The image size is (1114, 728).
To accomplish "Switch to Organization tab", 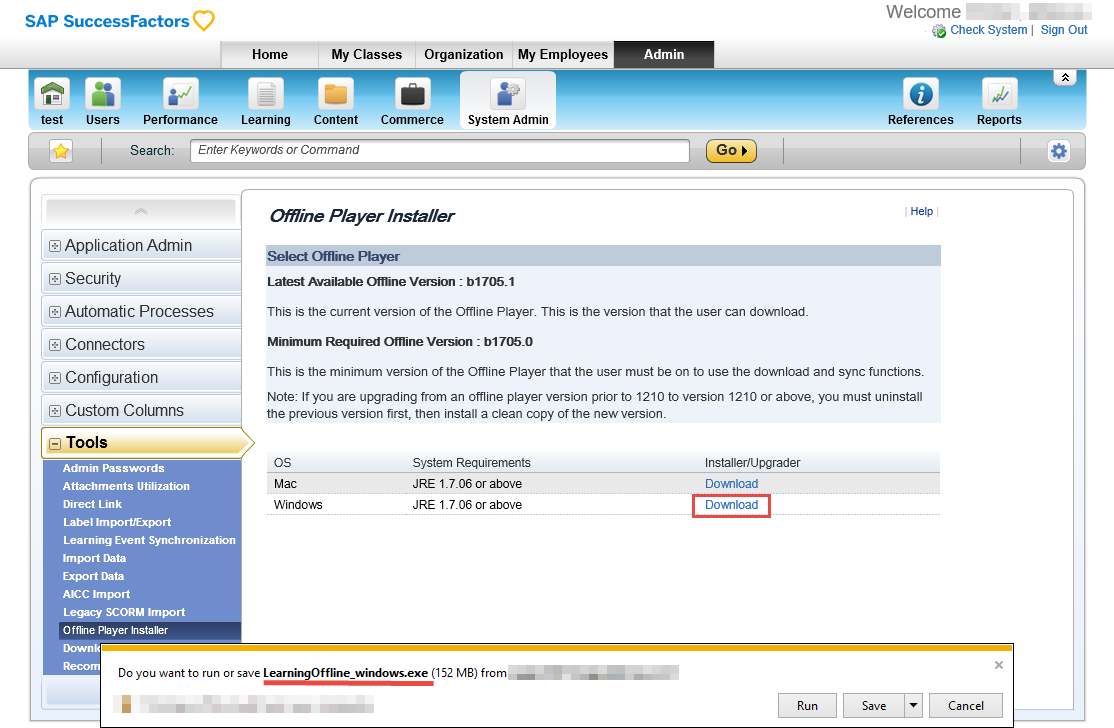I will (463, 55).
